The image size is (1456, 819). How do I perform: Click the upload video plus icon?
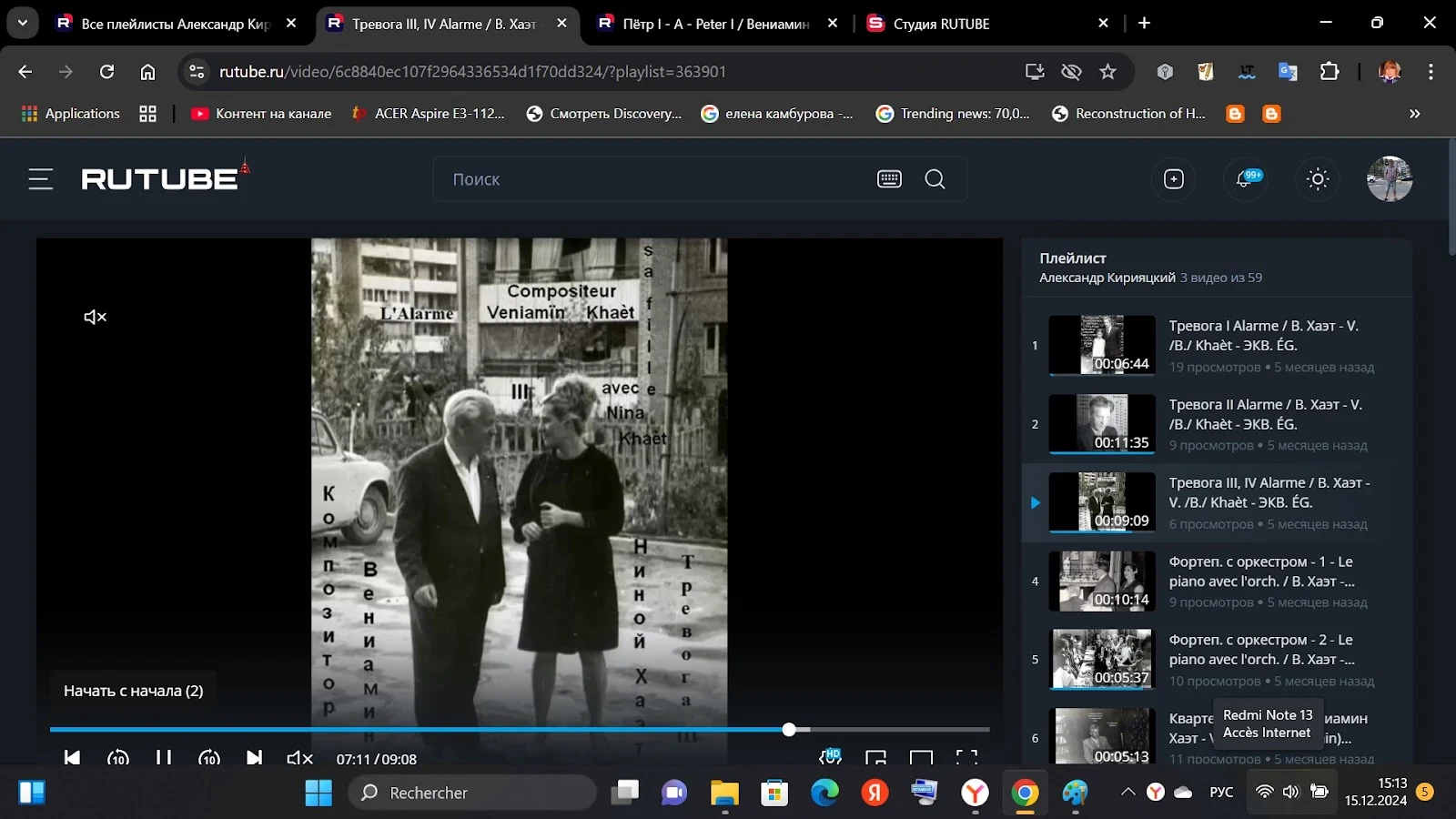tap(1174, 179)
